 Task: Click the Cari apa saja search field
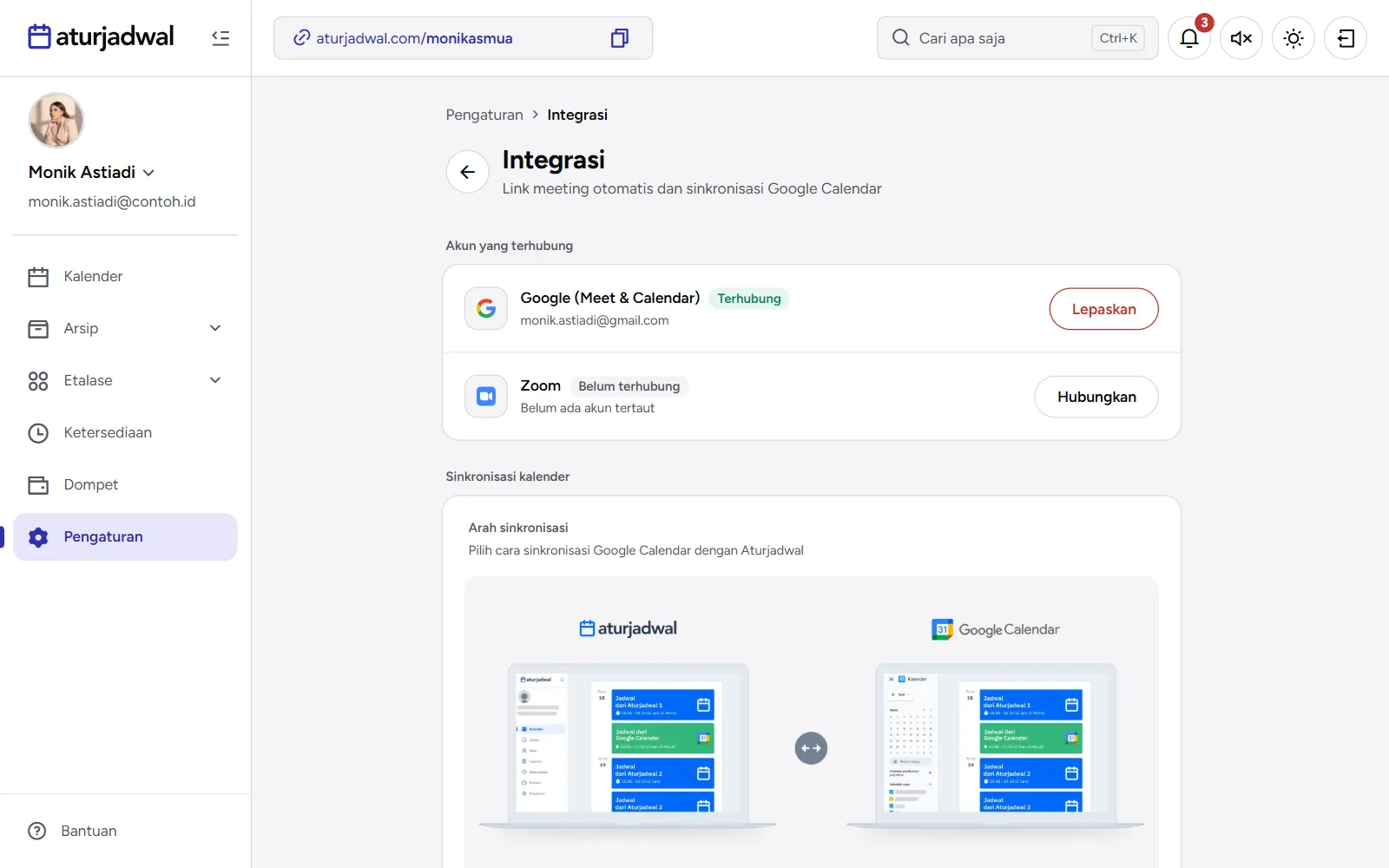1017,38
